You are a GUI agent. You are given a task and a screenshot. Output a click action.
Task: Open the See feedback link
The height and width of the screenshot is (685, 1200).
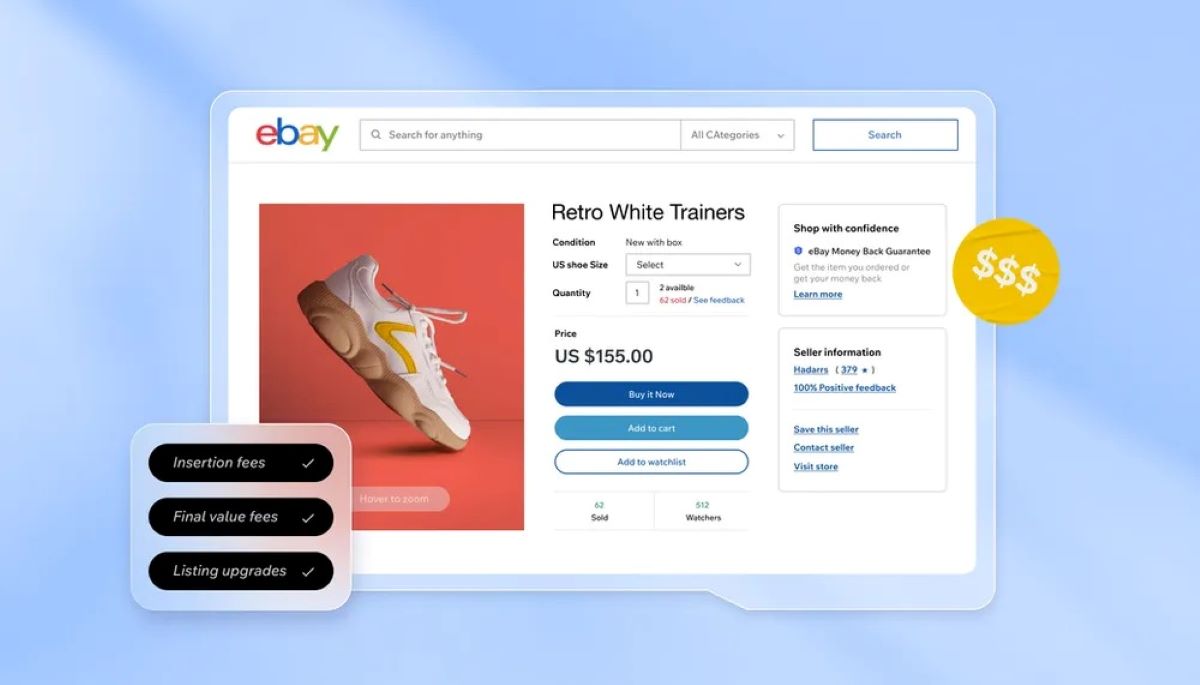pyautogui.click(x=719, y=300)
